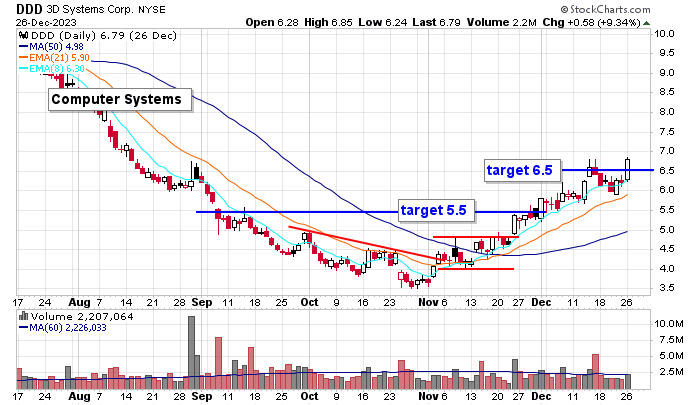This screenshot has width=700, height=405.
Task: Select the target 6.5 label
Action: coord(522,170)
